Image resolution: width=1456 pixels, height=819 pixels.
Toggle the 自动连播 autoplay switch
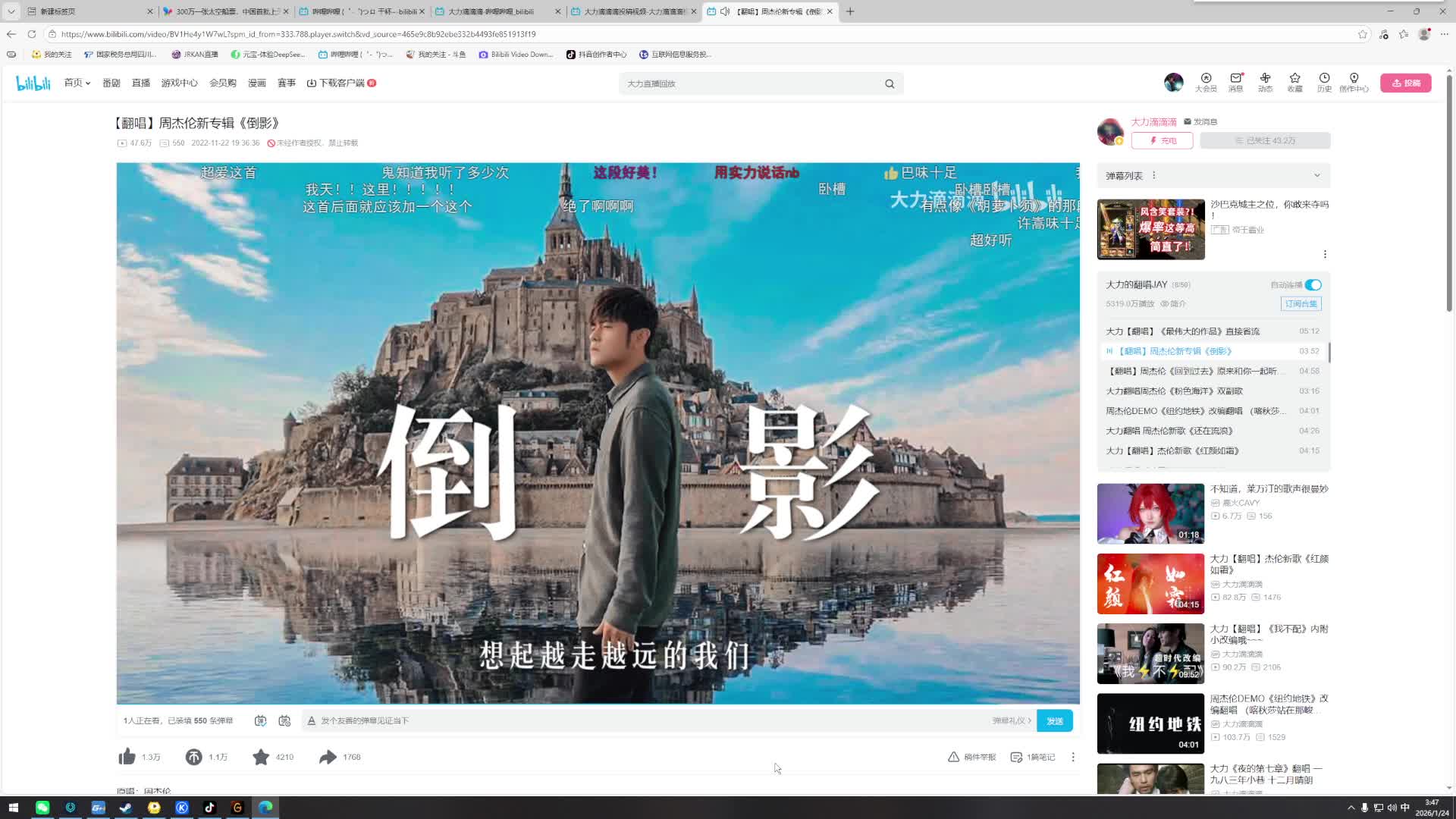[x=1313, y=284]
